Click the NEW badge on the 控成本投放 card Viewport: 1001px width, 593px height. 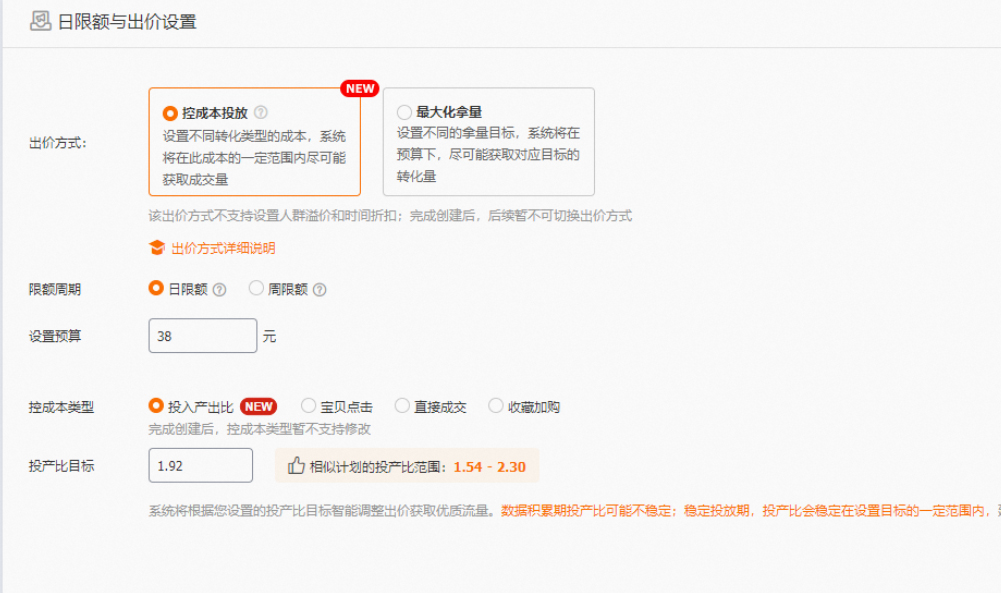pos(359,88)
